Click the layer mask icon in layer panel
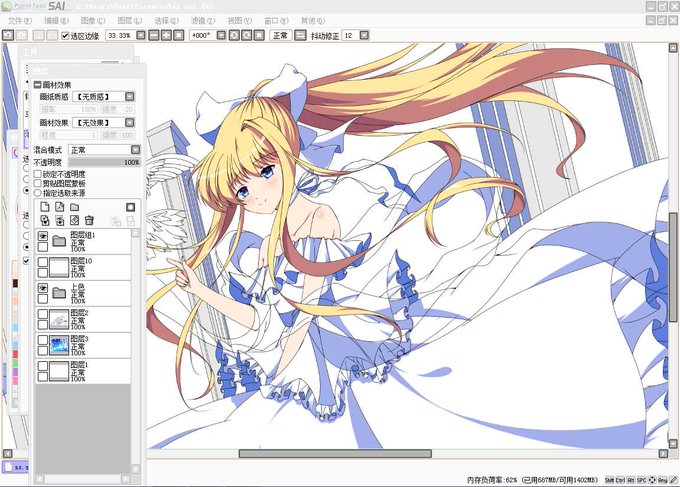Image resolution: width=680 pixels, height=487 pixels. click(131, 207)
